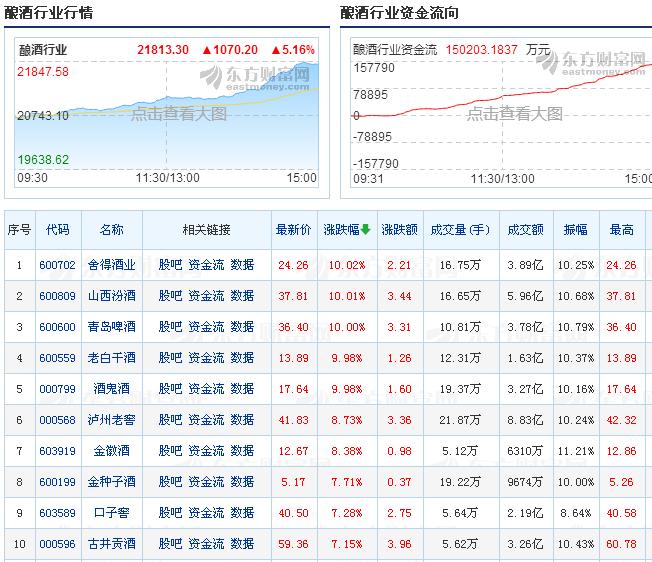This screenshot has height=562, width=652.
Task: Sort table by 振幅 column header
Action: coord(575,229)
